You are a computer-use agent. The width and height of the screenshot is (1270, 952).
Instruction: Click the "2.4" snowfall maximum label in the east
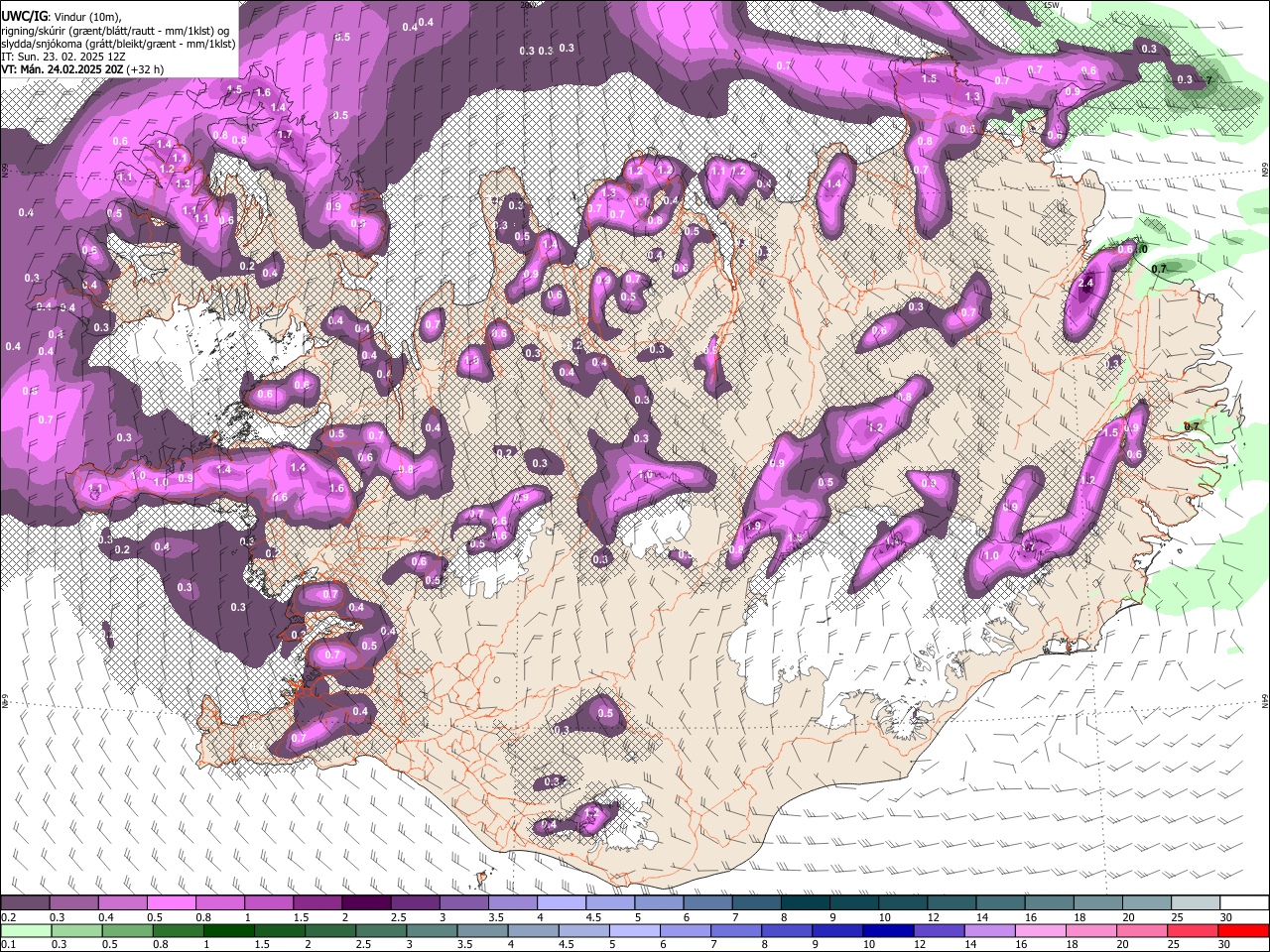(x=1085, y=284)
